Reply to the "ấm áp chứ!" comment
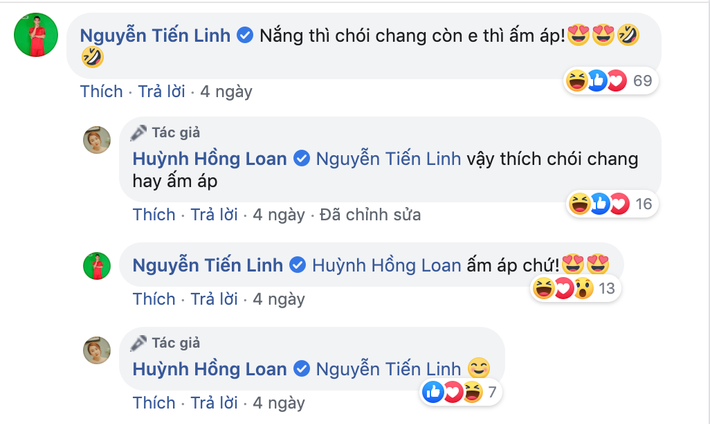 click(x=215, y=298)
